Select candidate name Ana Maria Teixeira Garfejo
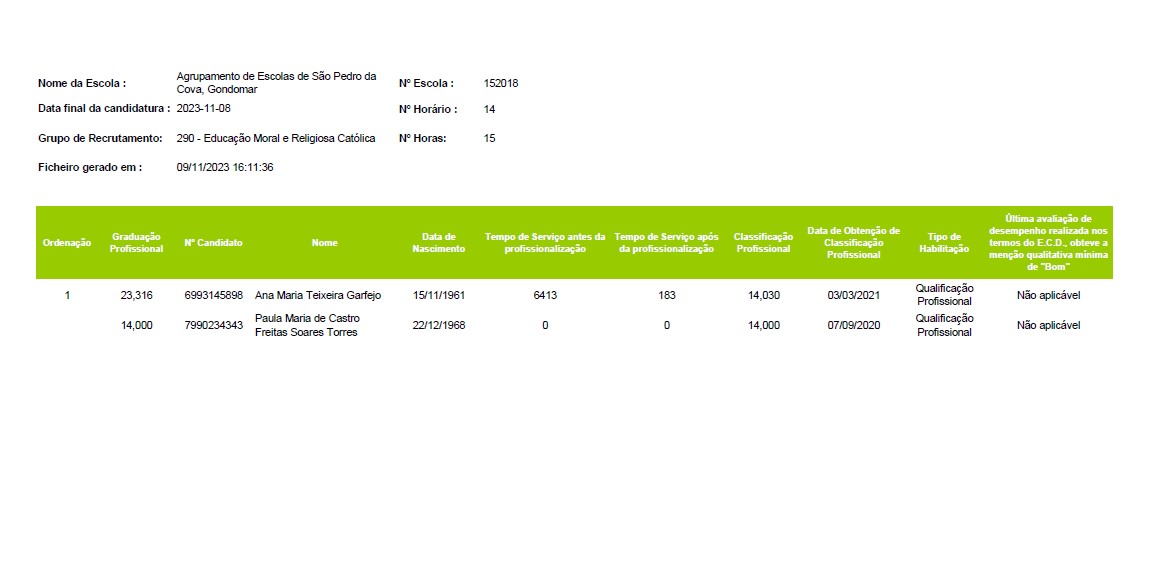 [x=318, y=296]
